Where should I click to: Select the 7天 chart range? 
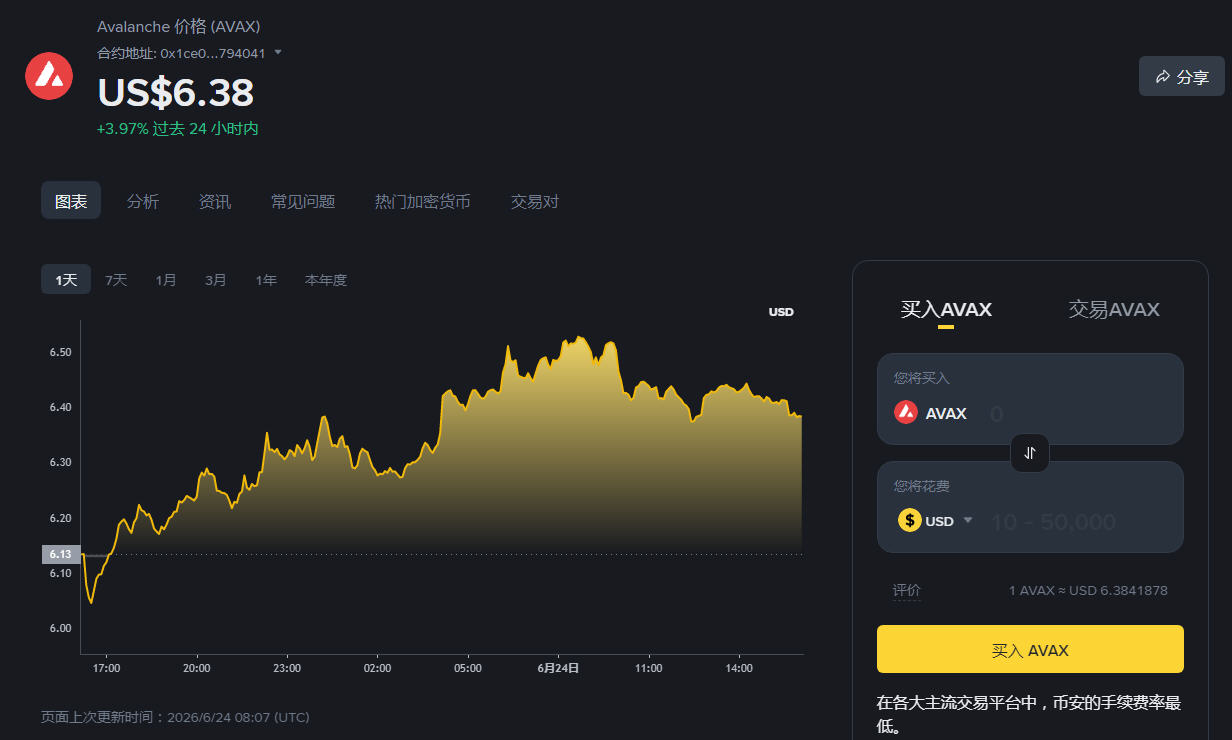116,280
